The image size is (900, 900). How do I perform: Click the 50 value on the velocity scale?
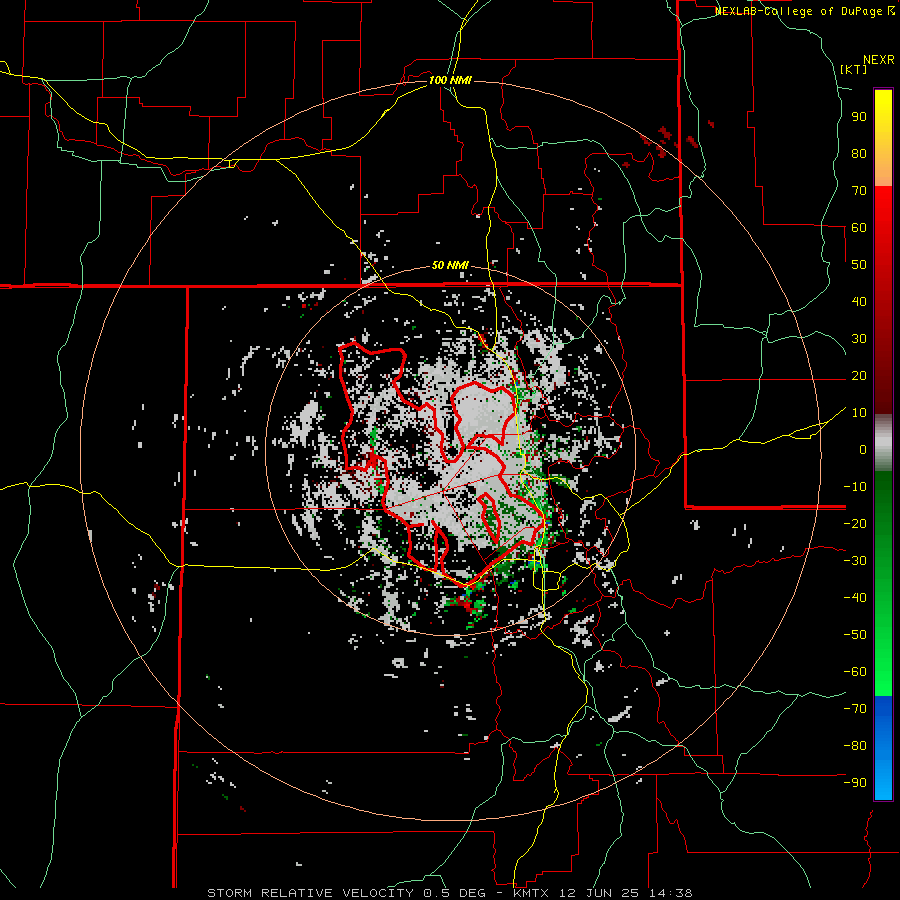859,265
